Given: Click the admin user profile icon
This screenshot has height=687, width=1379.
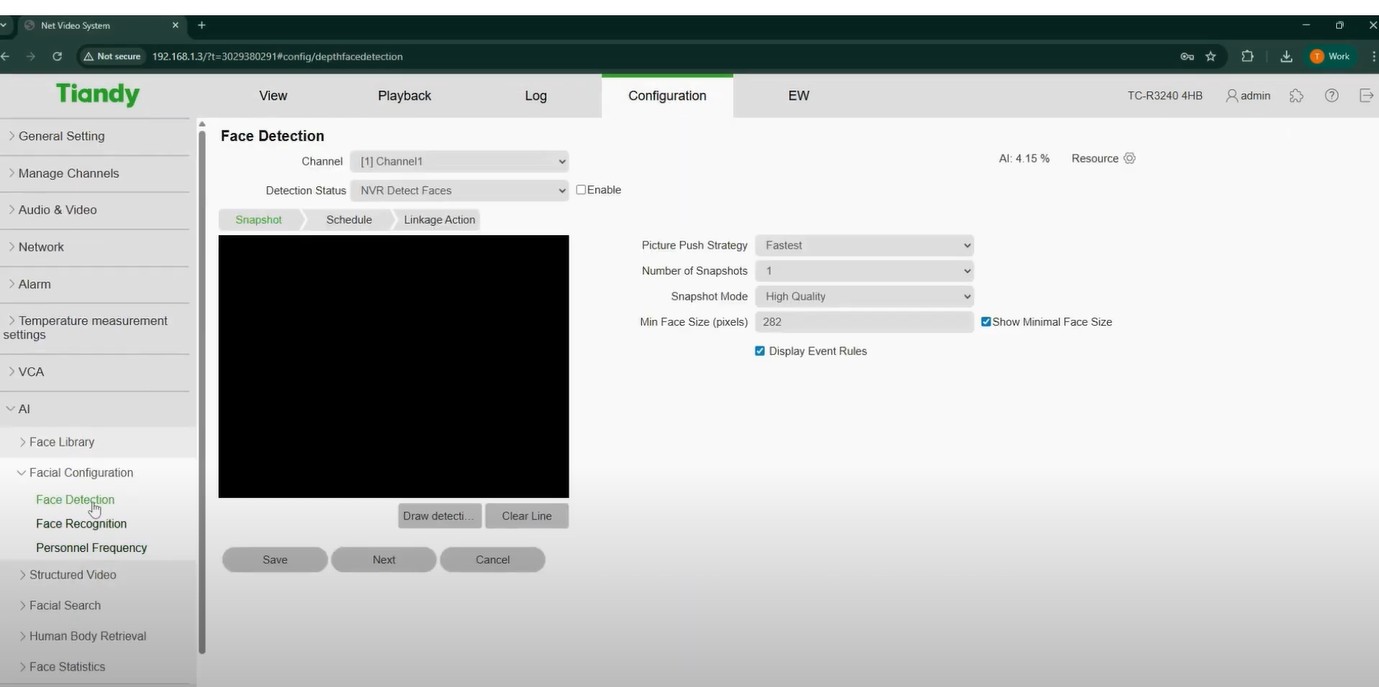Looking at the screenshot, I should (1232, 95).
